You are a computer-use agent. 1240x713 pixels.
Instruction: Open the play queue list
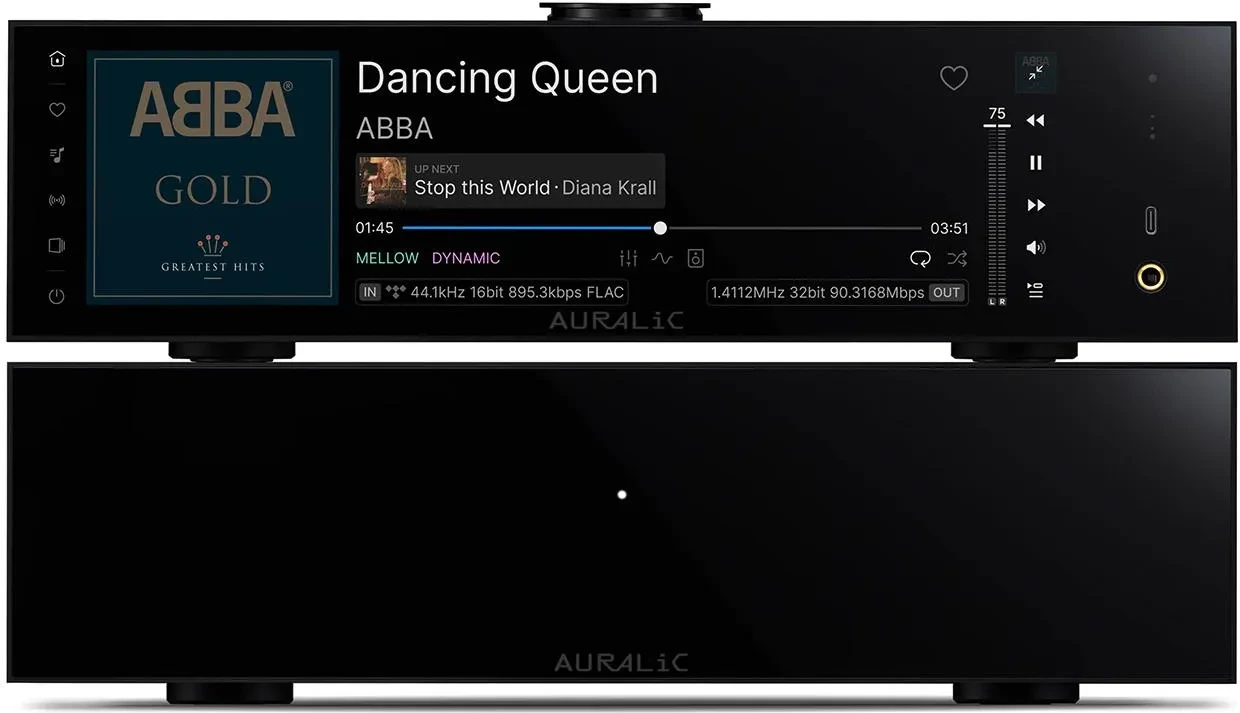(x=1035, y=290)
